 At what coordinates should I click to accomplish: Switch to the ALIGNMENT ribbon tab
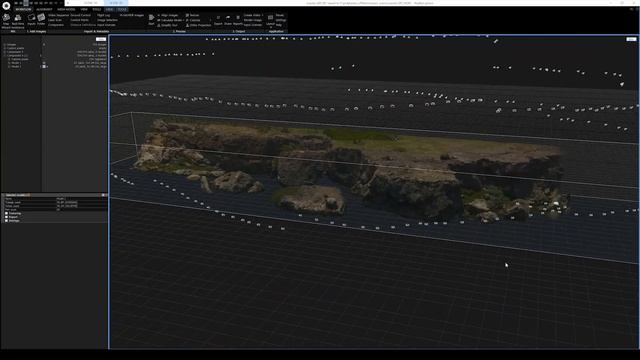point(44,9)
